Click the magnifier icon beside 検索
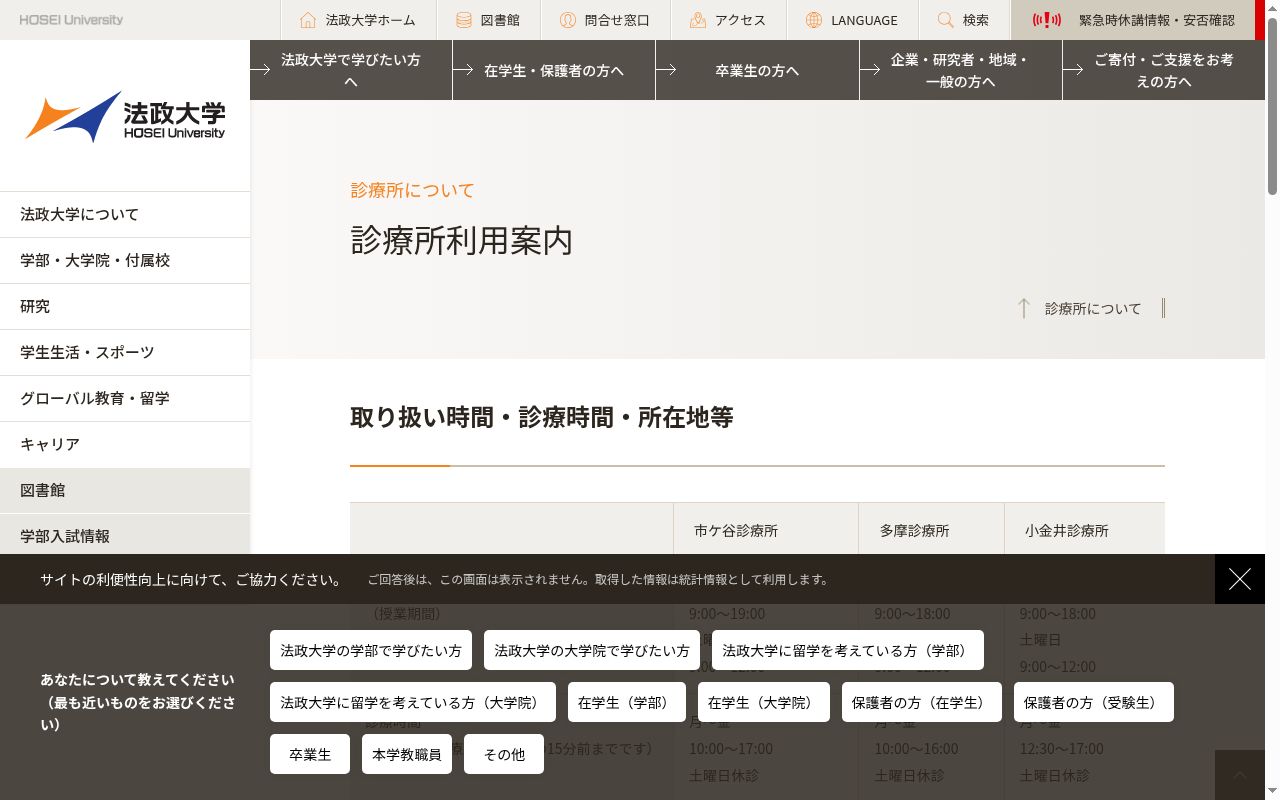Screen dimensions: 1280x800 946,20
